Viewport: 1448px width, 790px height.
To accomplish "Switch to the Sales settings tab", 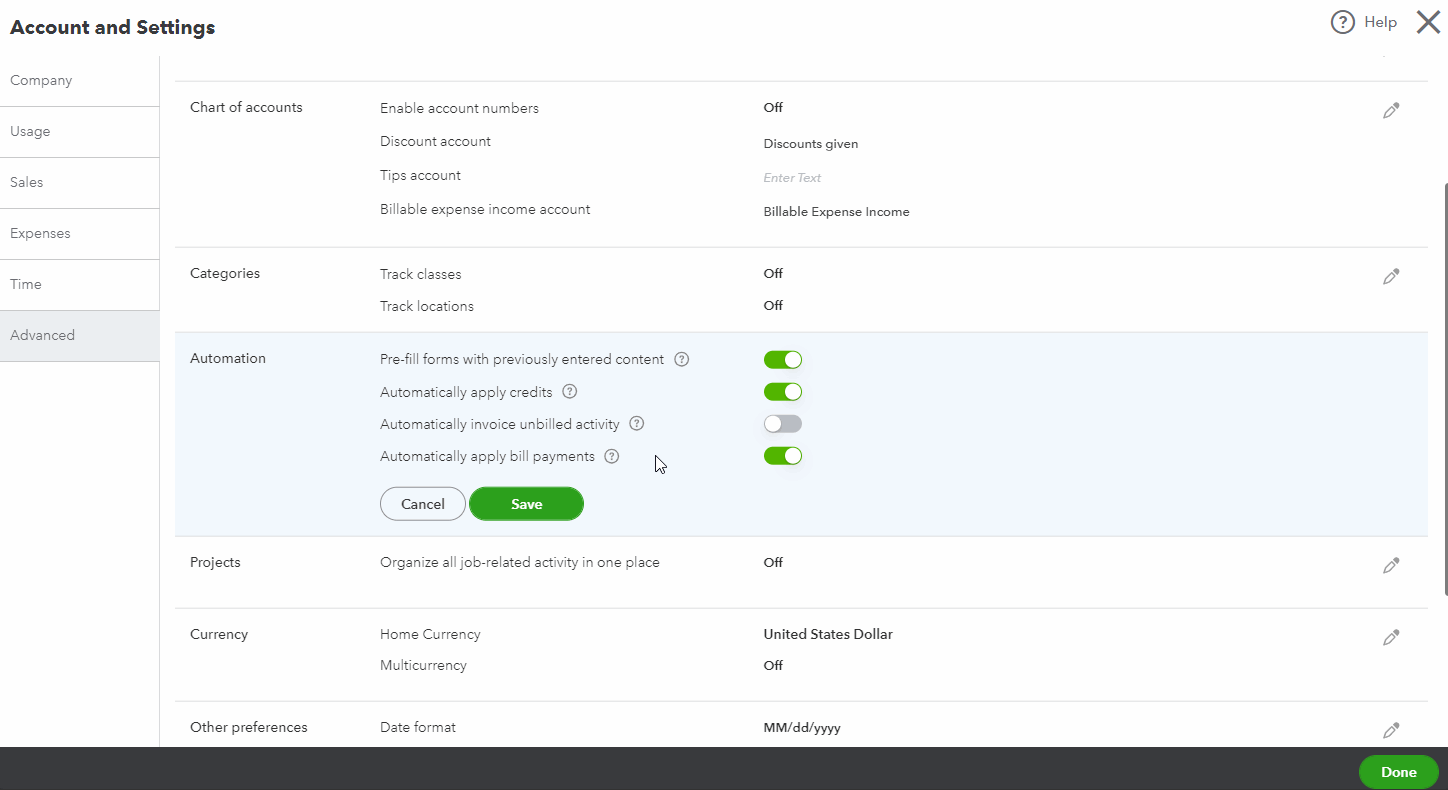I will click(27, 182).
